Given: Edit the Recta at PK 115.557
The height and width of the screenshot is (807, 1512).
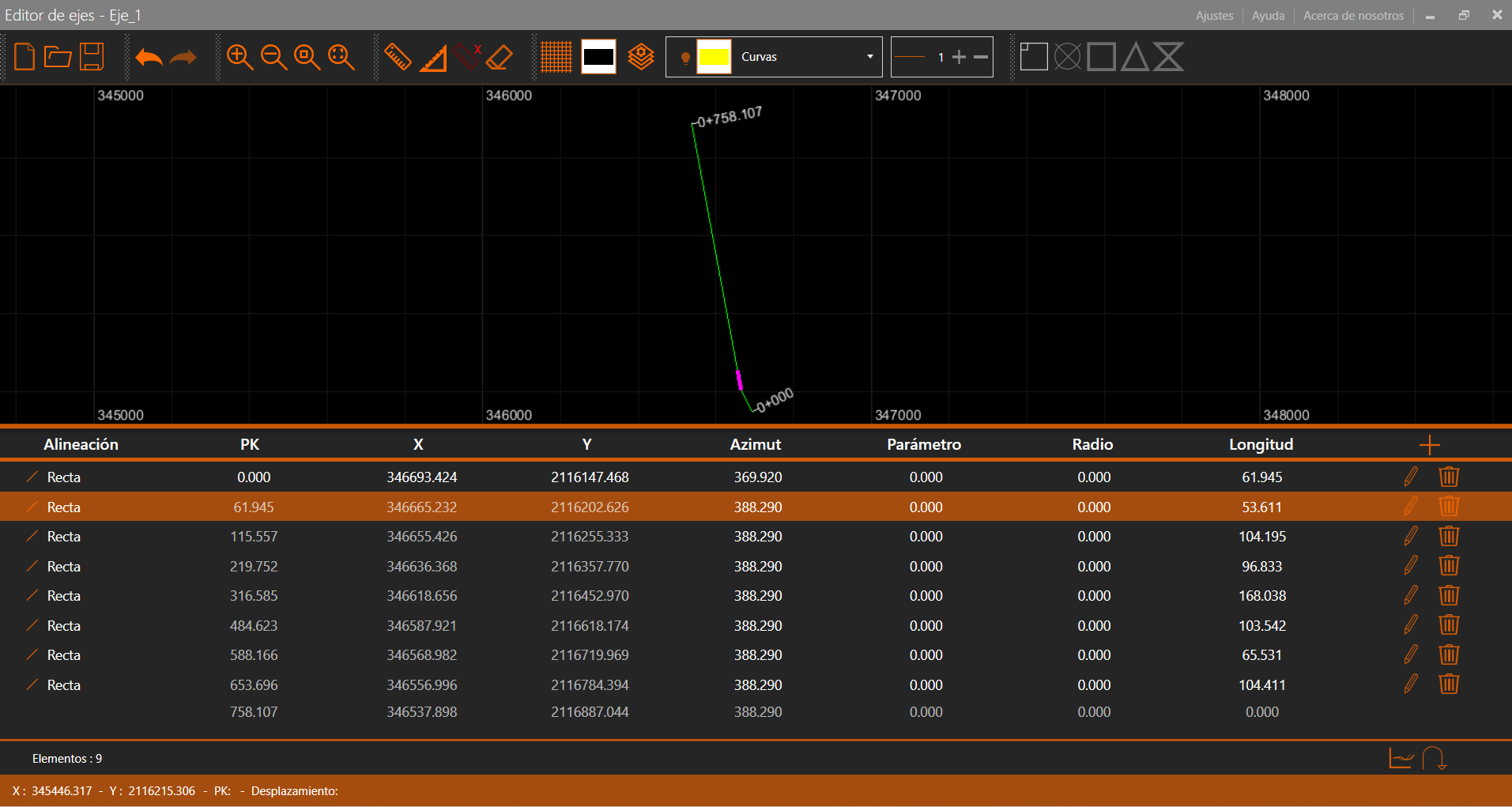Looking at the screenshot, I should (1411, 536).
